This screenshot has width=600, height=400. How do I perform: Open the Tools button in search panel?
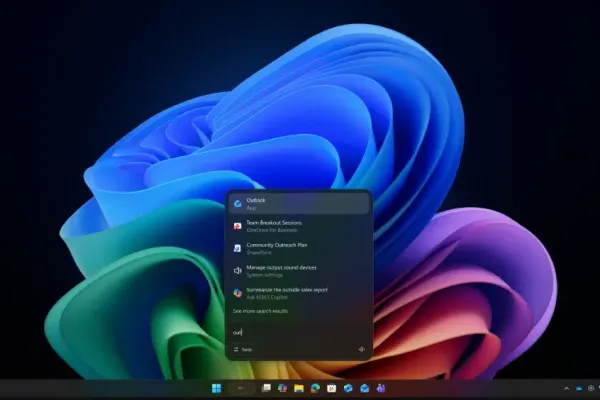[243, 349]
